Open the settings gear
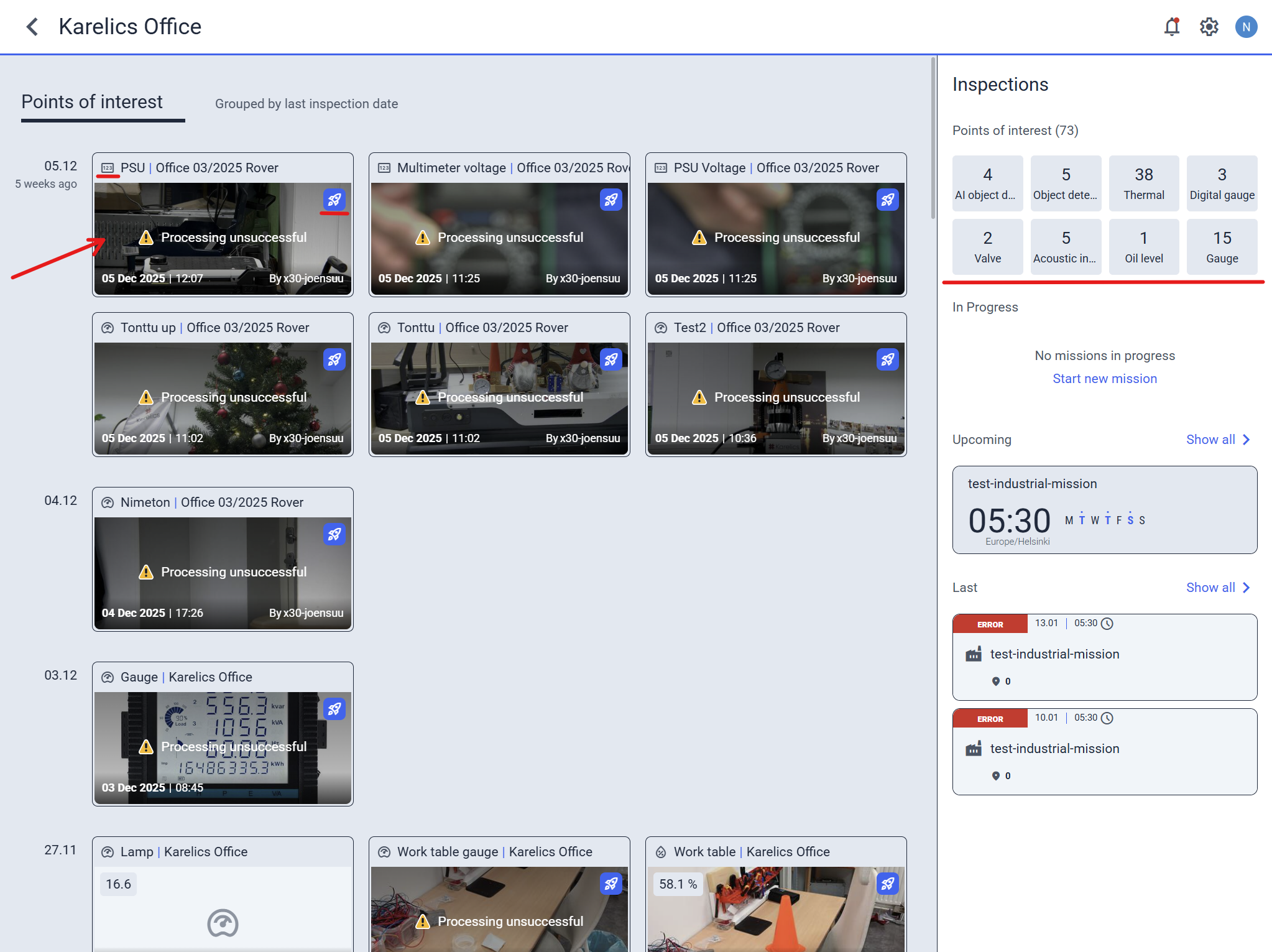1272x952 pixels. pos(1209,27)
